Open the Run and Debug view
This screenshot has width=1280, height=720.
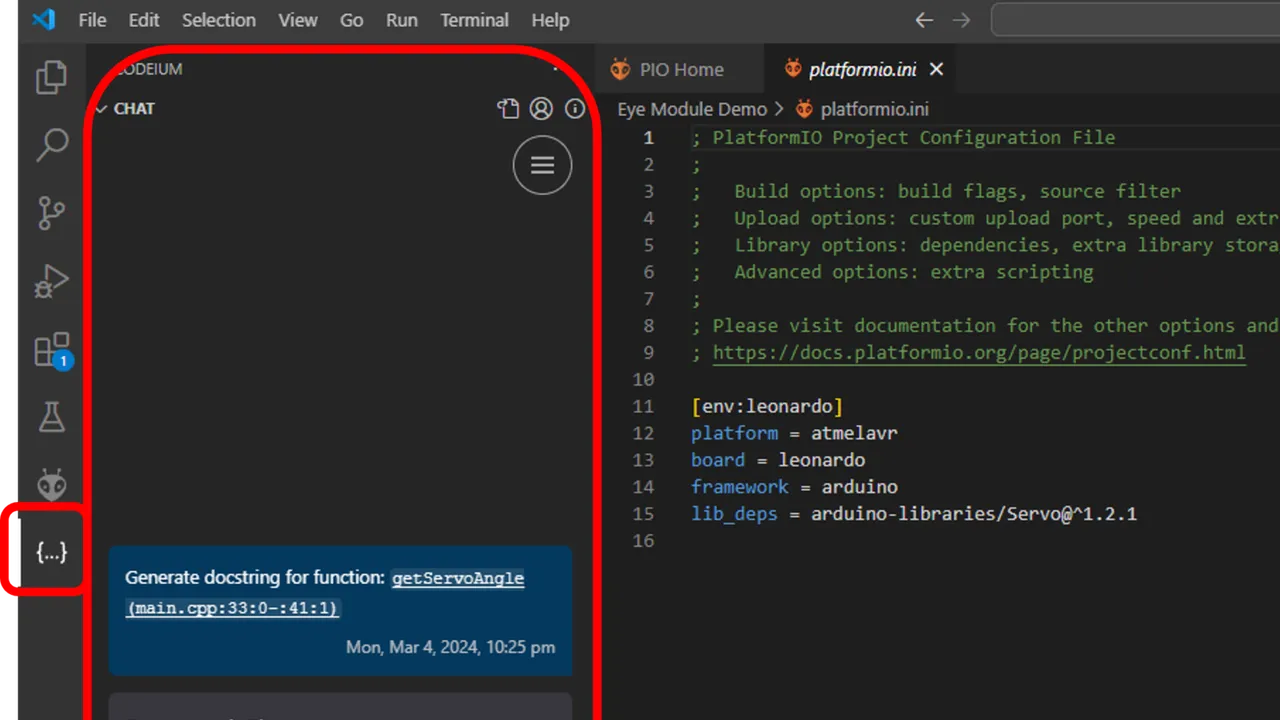click(x=51, y=282)
